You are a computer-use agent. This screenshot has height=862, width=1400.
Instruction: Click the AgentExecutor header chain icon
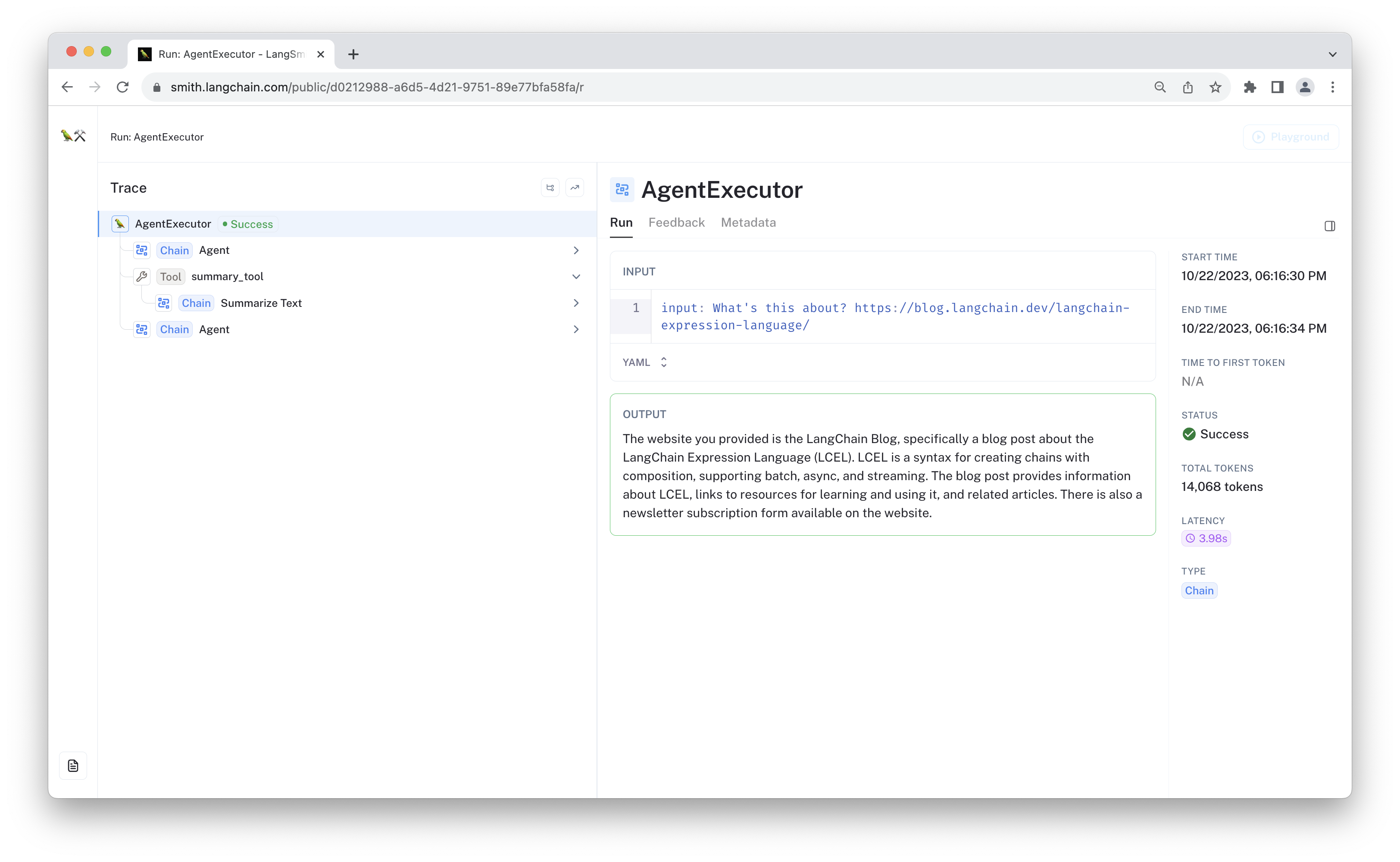[622, 190]
